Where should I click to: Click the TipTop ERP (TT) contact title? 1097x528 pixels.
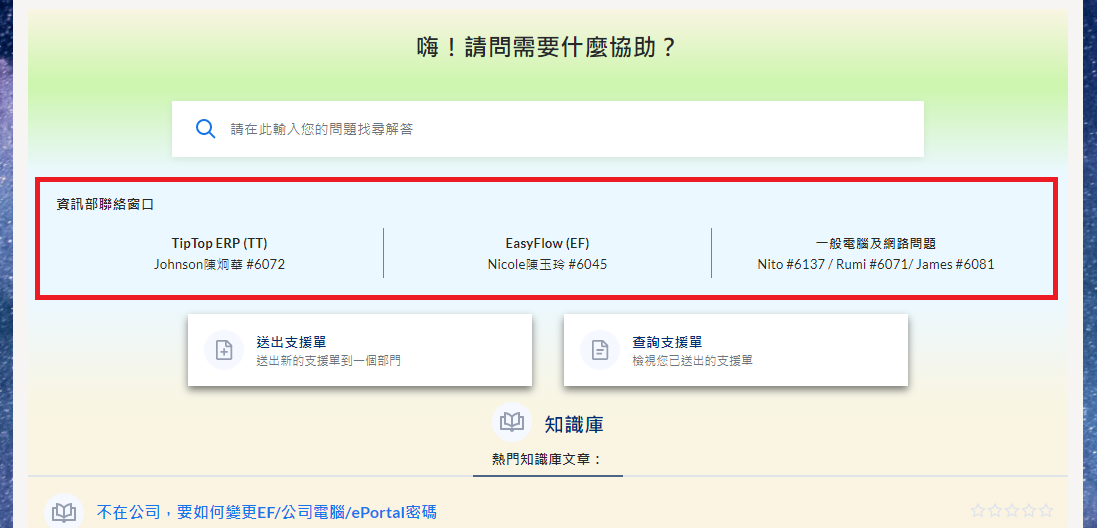[219, 243]
